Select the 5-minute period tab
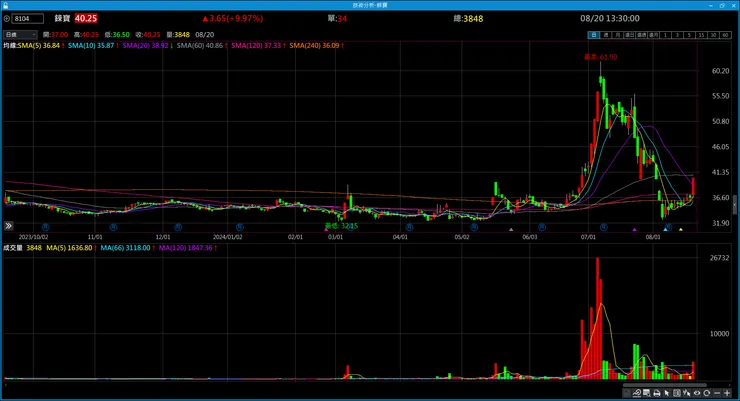This screenshot has width=740, height=401. tap(689, 35)
